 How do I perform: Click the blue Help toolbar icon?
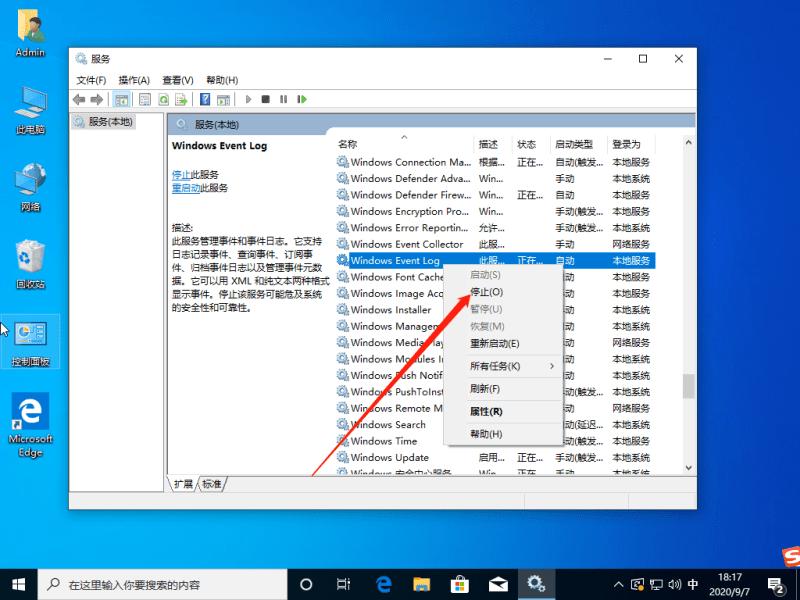[205, 99]
